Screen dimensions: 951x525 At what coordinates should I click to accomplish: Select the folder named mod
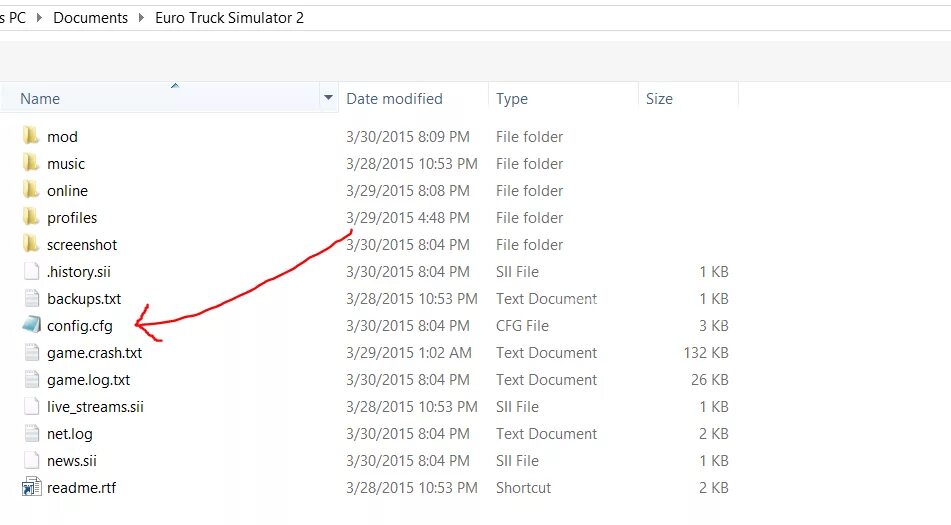tap(62, 136)
